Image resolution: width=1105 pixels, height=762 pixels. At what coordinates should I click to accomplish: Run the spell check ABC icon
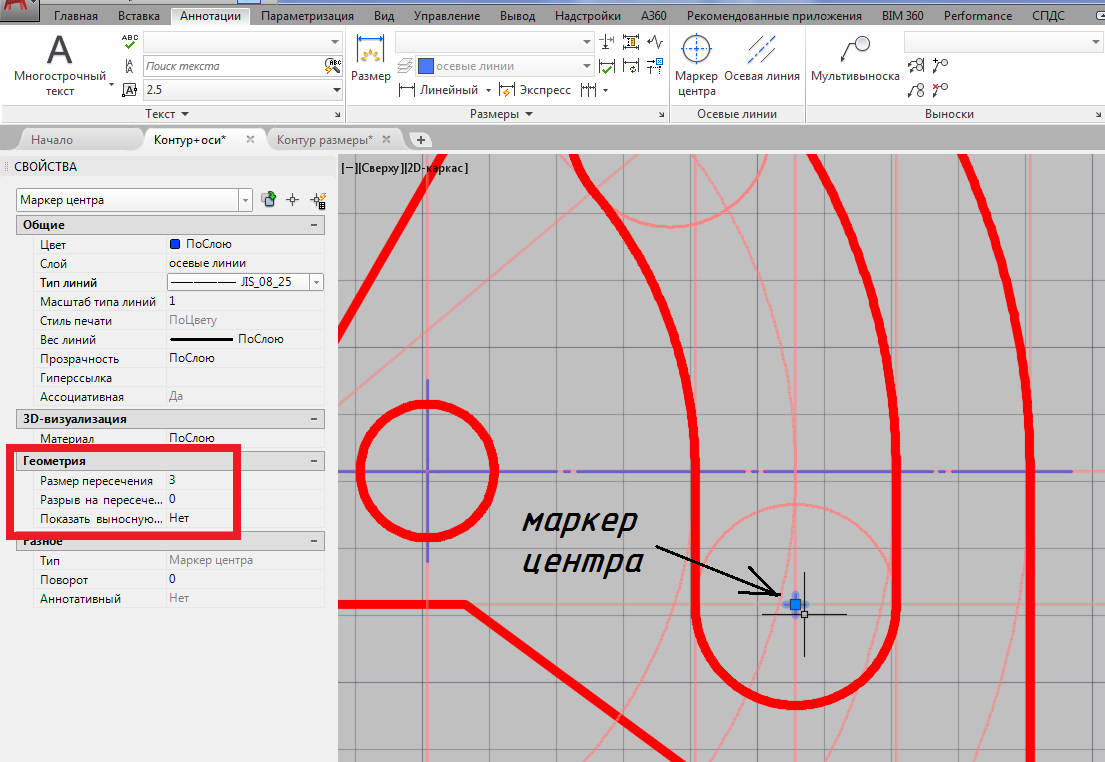coord(130,41)
